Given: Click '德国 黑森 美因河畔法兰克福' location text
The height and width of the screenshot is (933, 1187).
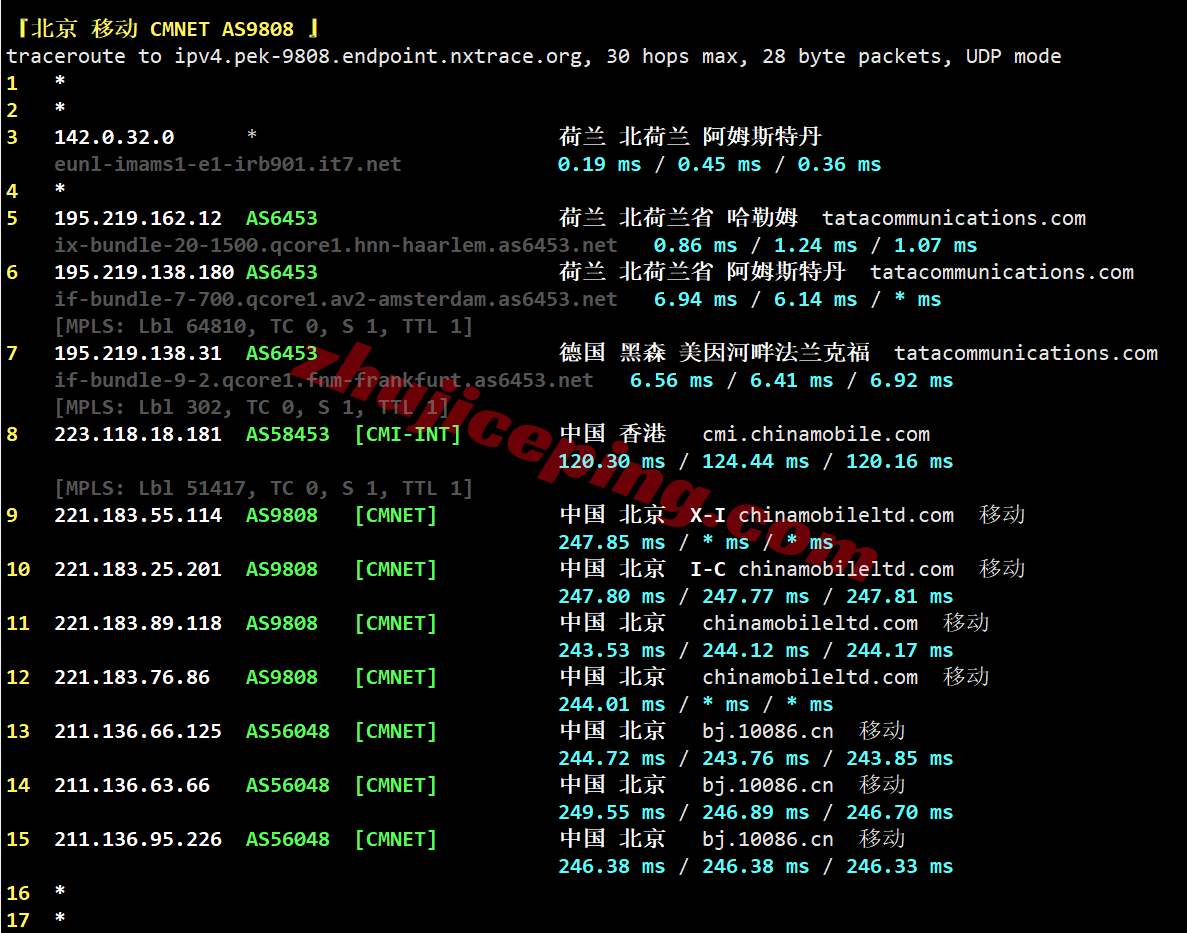Looking at the screenshot, I should tap(714, 352).
